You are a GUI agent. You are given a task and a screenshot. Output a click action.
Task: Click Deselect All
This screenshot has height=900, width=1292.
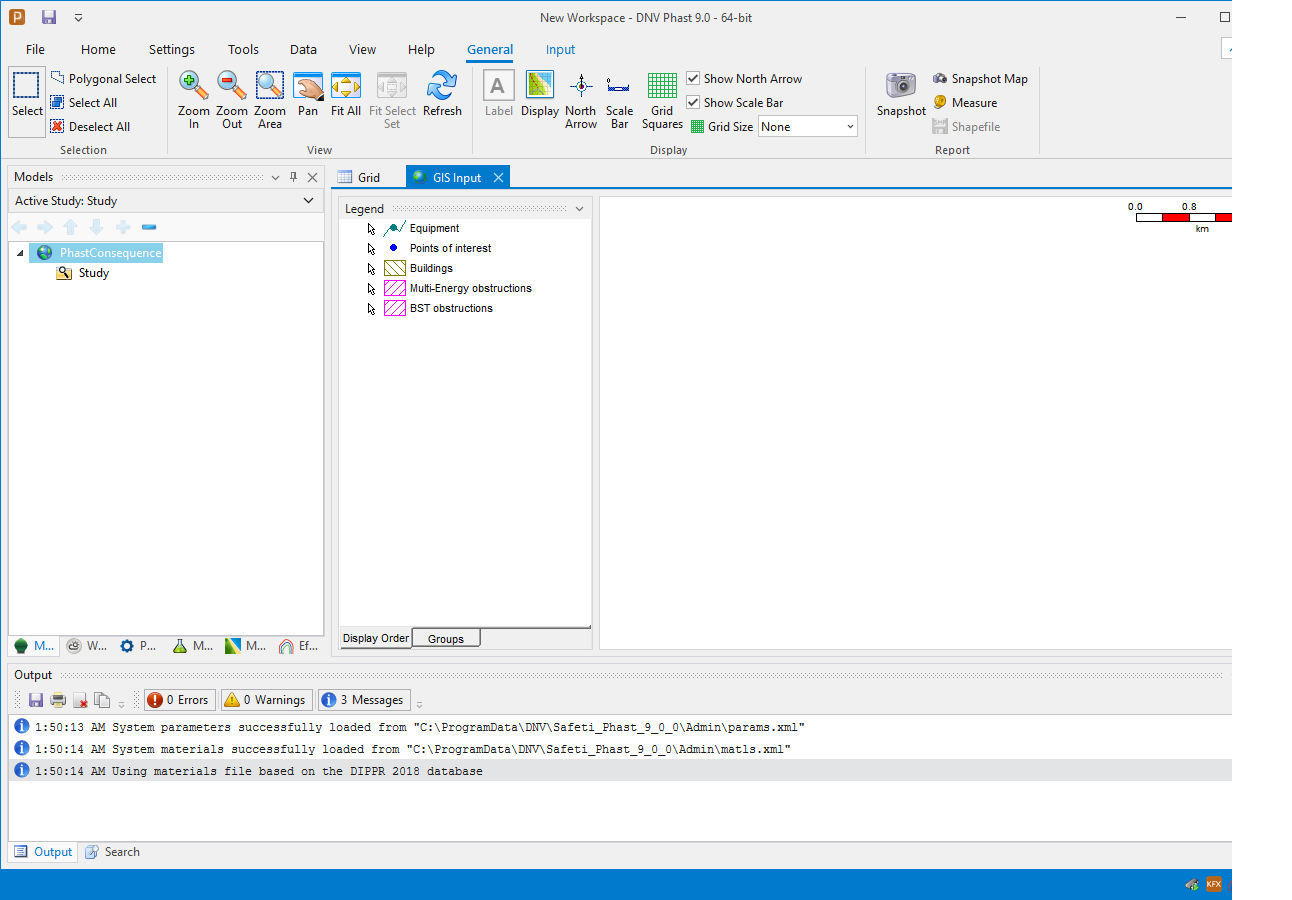click(90, 127)
